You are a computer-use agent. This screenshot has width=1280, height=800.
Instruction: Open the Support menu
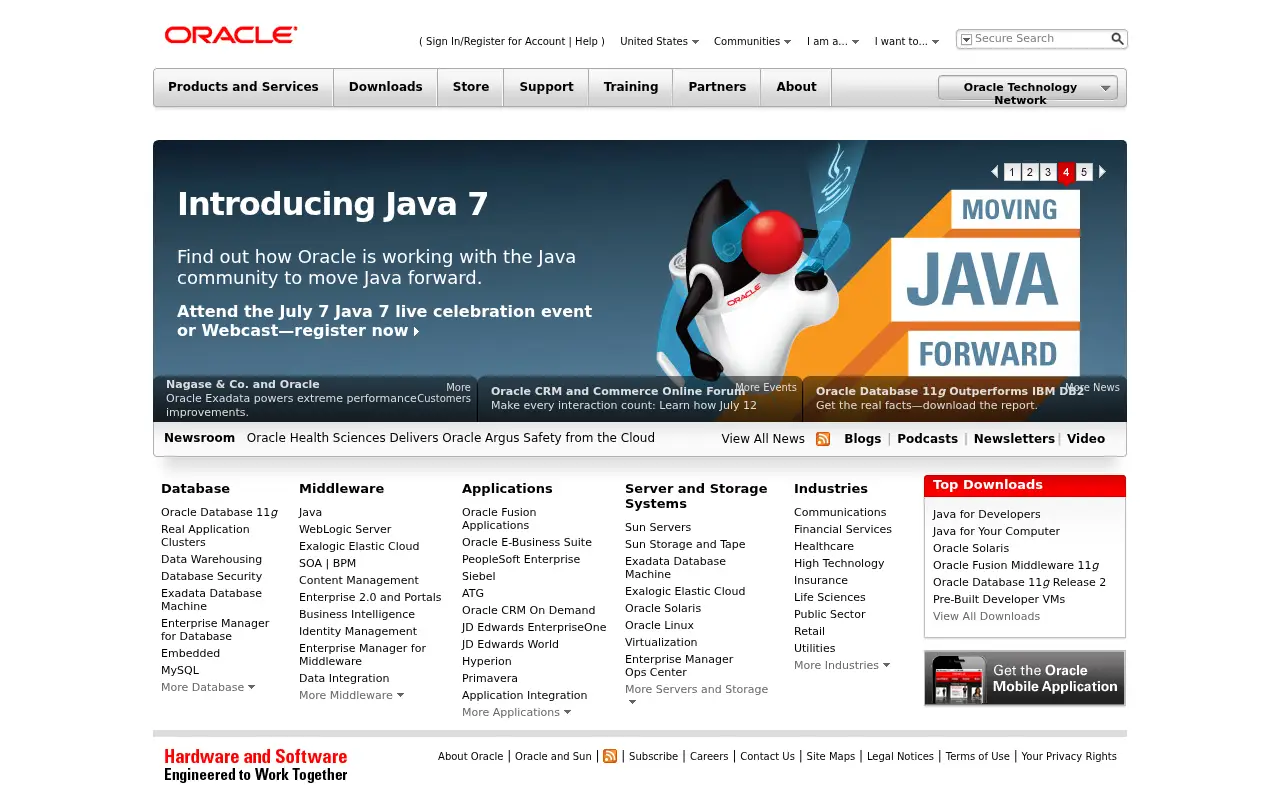tap(546, 87)
